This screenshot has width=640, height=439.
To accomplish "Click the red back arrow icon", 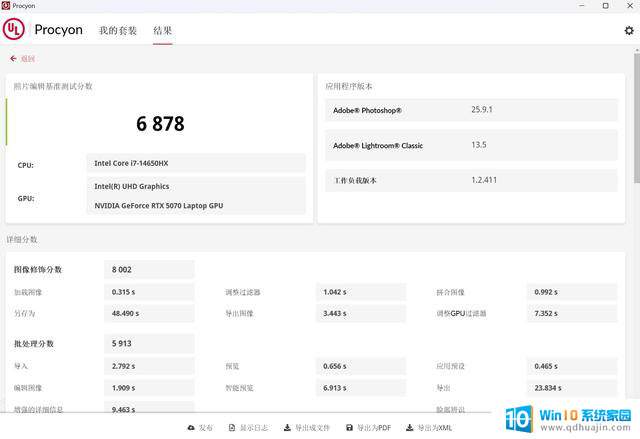I will [13, 59].
